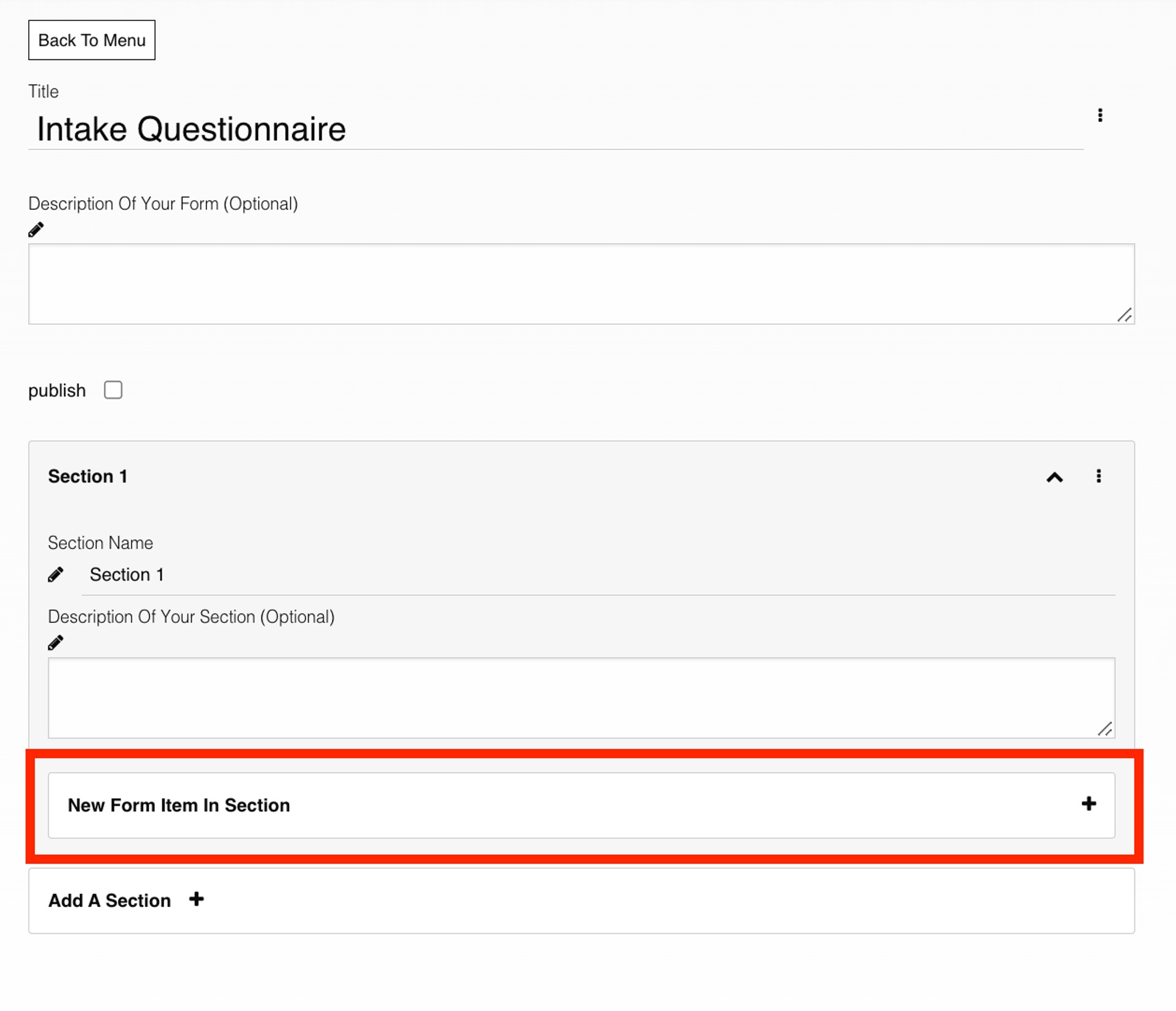The image size is (1176, 1011).
Task: Click the publish label text
Action: (57, 391)
